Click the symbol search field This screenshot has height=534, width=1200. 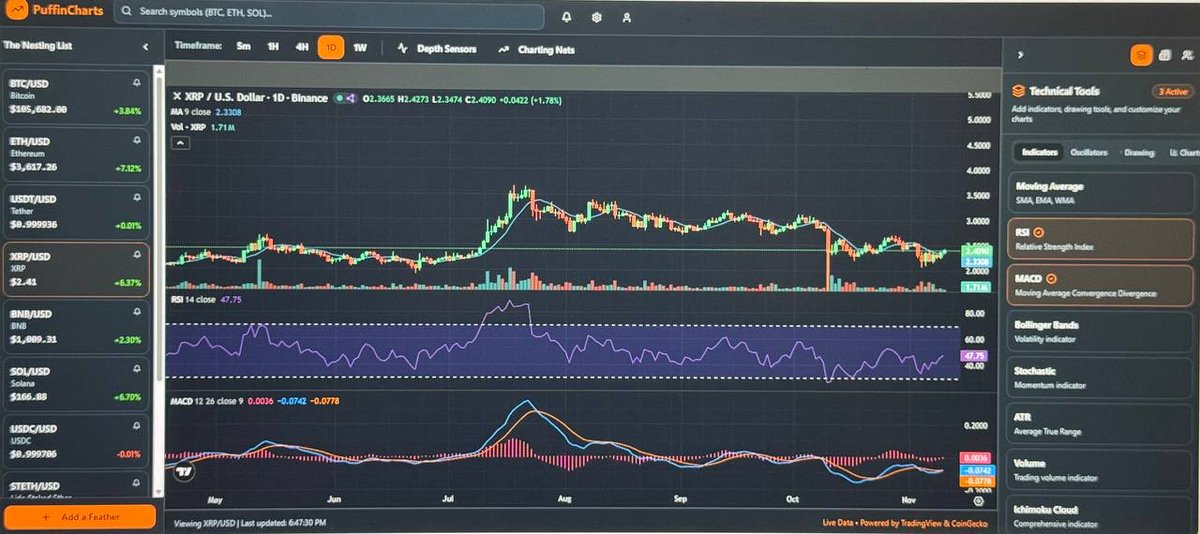[x=330, y=16]
